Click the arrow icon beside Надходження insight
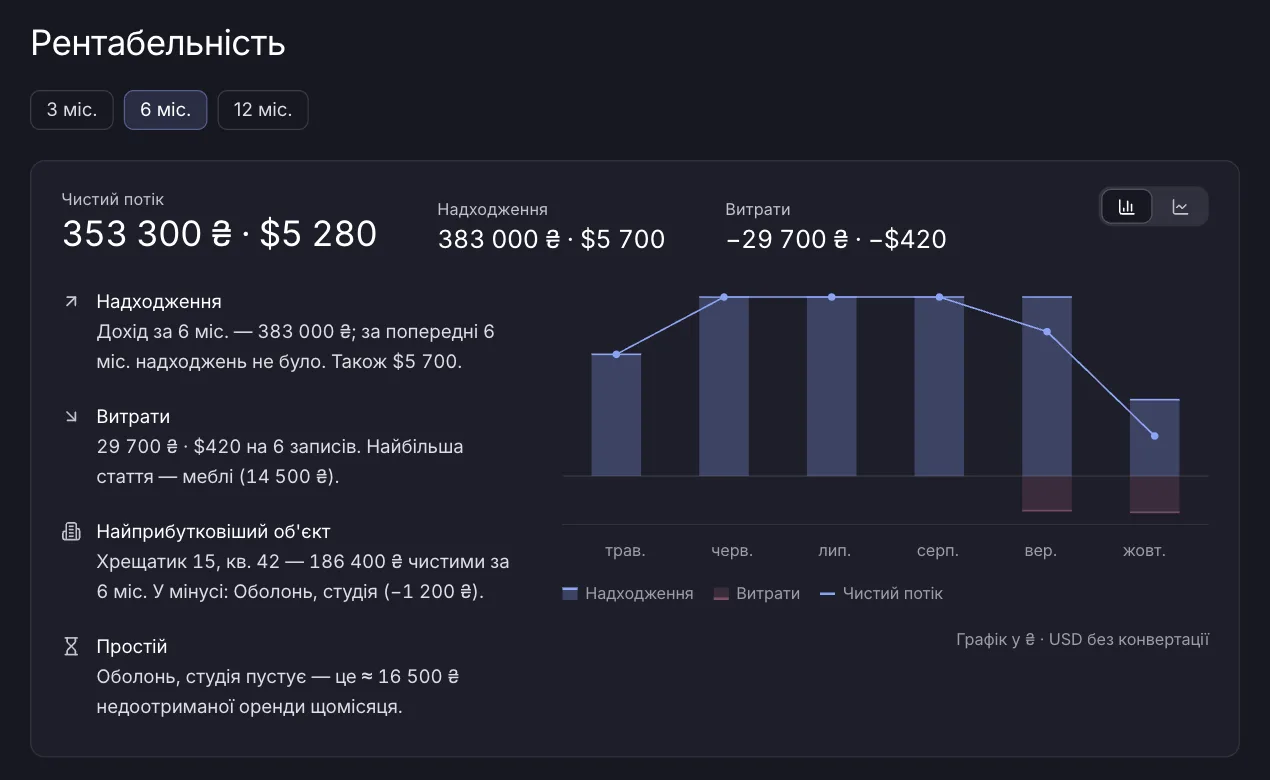This screenshot has width=1270, height=780. (71, 301)
